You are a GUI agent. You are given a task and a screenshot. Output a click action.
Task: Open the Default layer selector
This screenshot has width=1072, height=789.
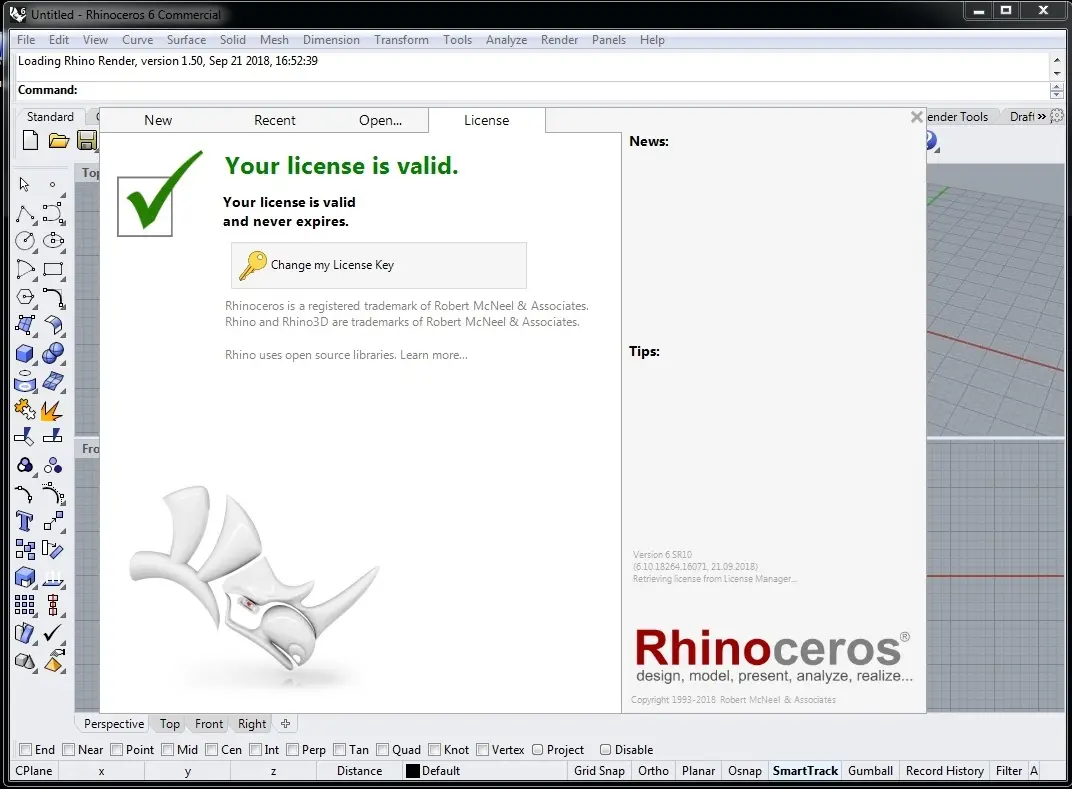(x=441, y=771)
